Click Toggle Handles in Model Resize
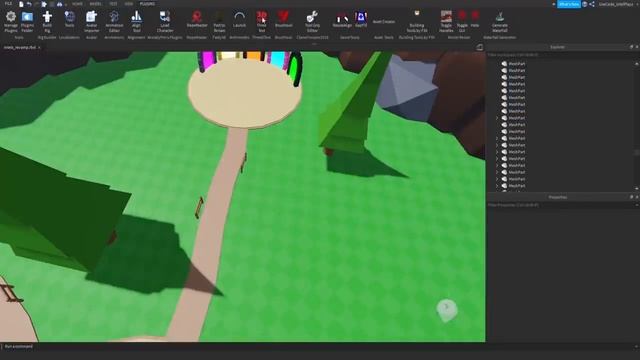Viewport: 640px width, 360px height. pyautogui.click(x=446, y=22)
